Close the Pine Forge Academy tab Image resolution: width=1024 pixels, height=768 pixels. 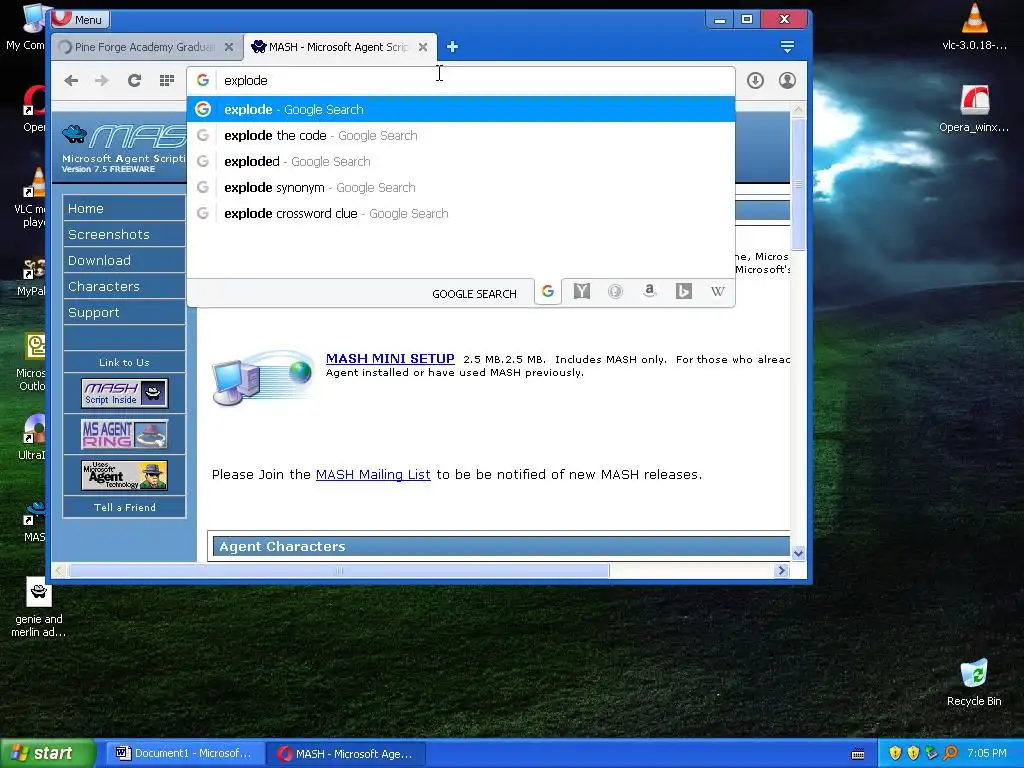click(x=229, y=47)
